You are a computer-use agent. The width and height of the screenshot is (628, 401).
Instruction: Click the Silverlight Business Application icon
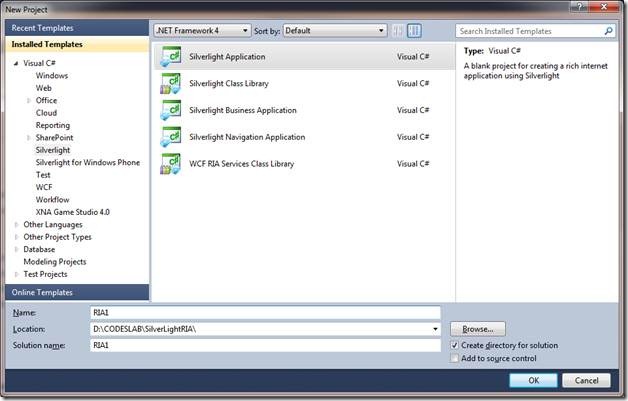tap(170, 110)
